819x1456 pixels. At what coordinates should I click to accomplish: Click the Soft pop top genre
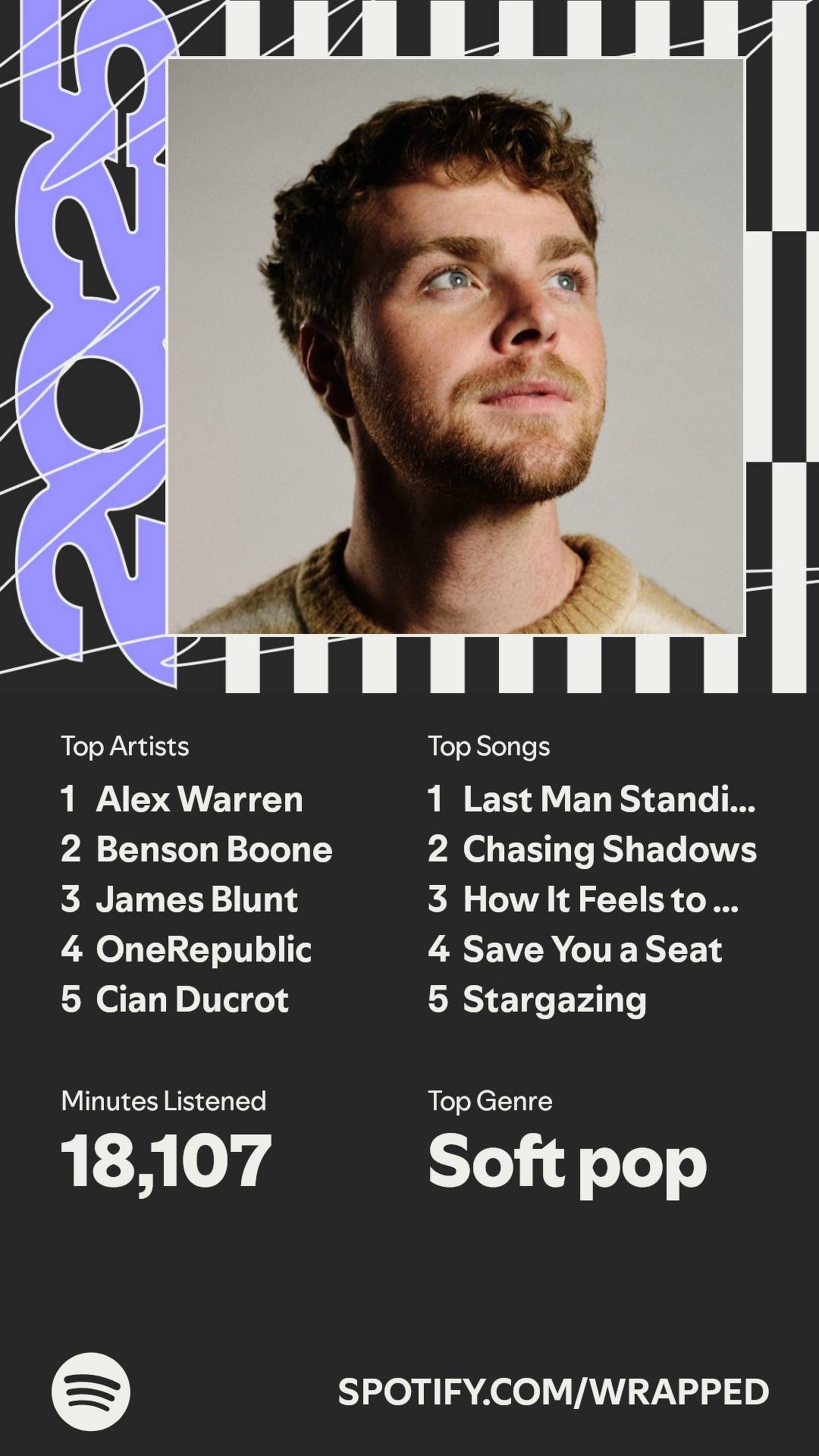tap(567, 1163)
